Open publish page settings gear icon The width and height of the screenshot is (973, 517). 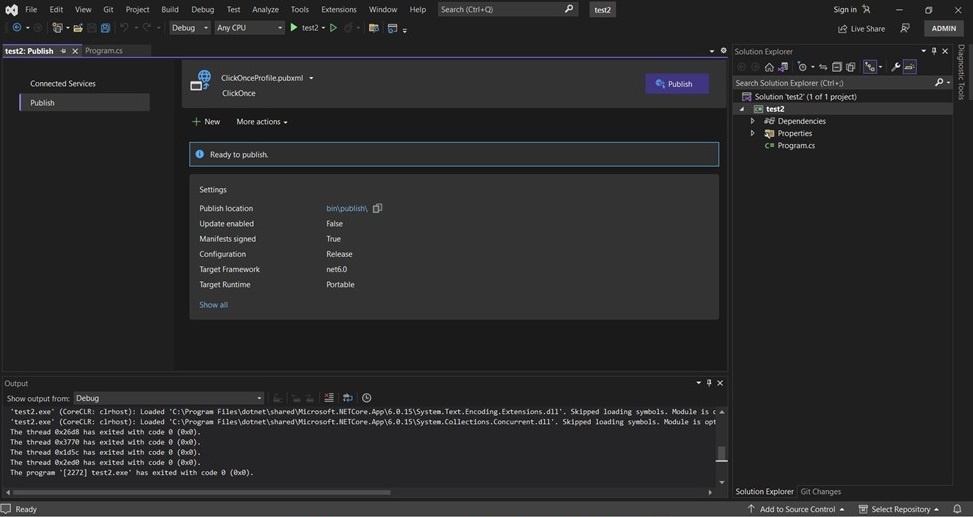[723, 51]
